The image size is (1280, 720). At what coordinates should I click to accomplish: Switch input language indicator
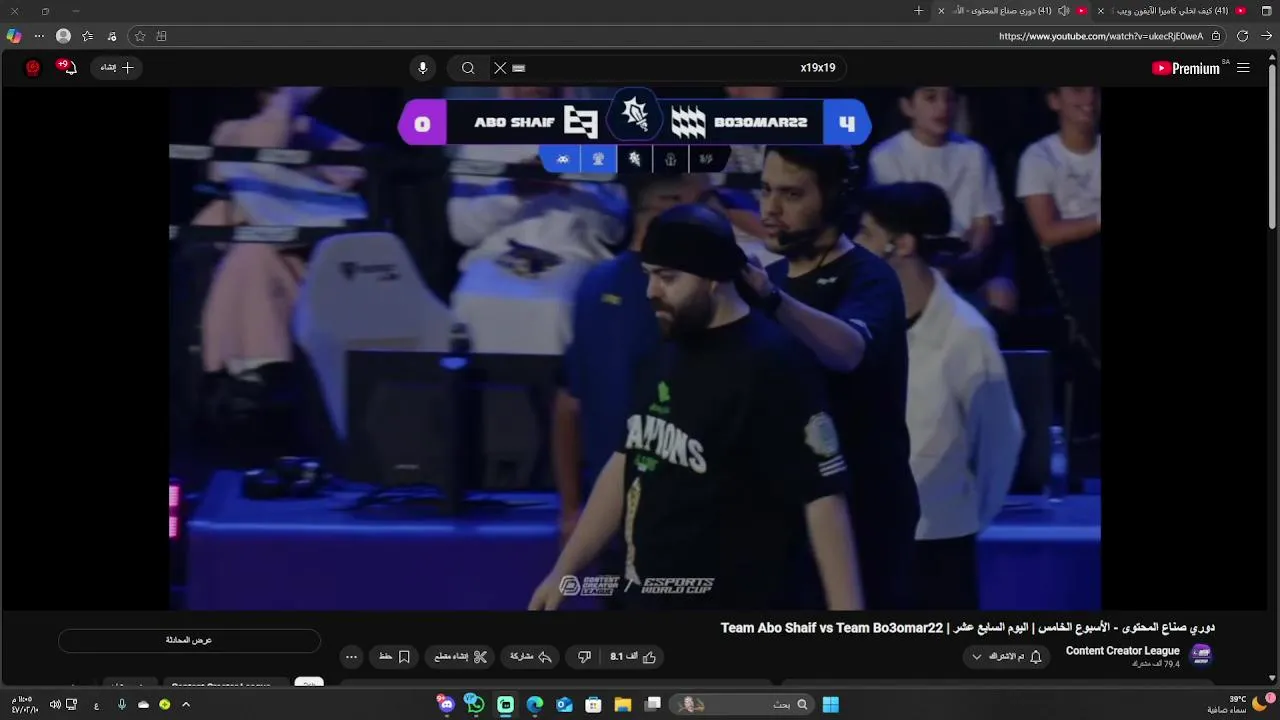click(x=96, y=705)
